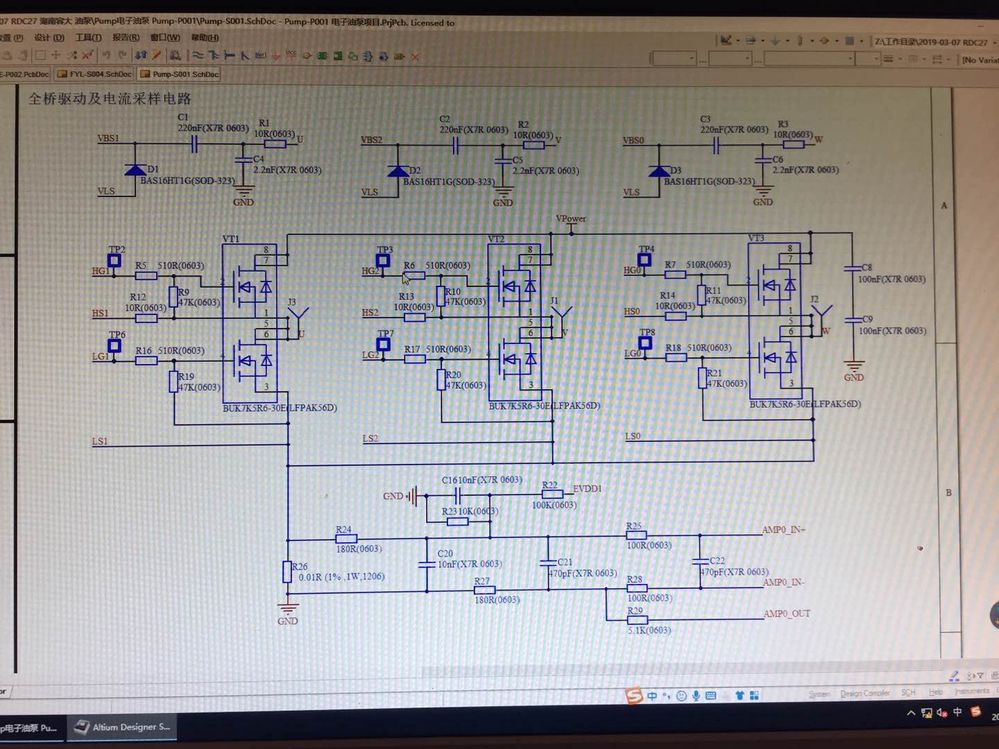Toggle the muted volume speaker tray icon
The height and width of the screenshot is (749, 999).
[x=942, y=713]
